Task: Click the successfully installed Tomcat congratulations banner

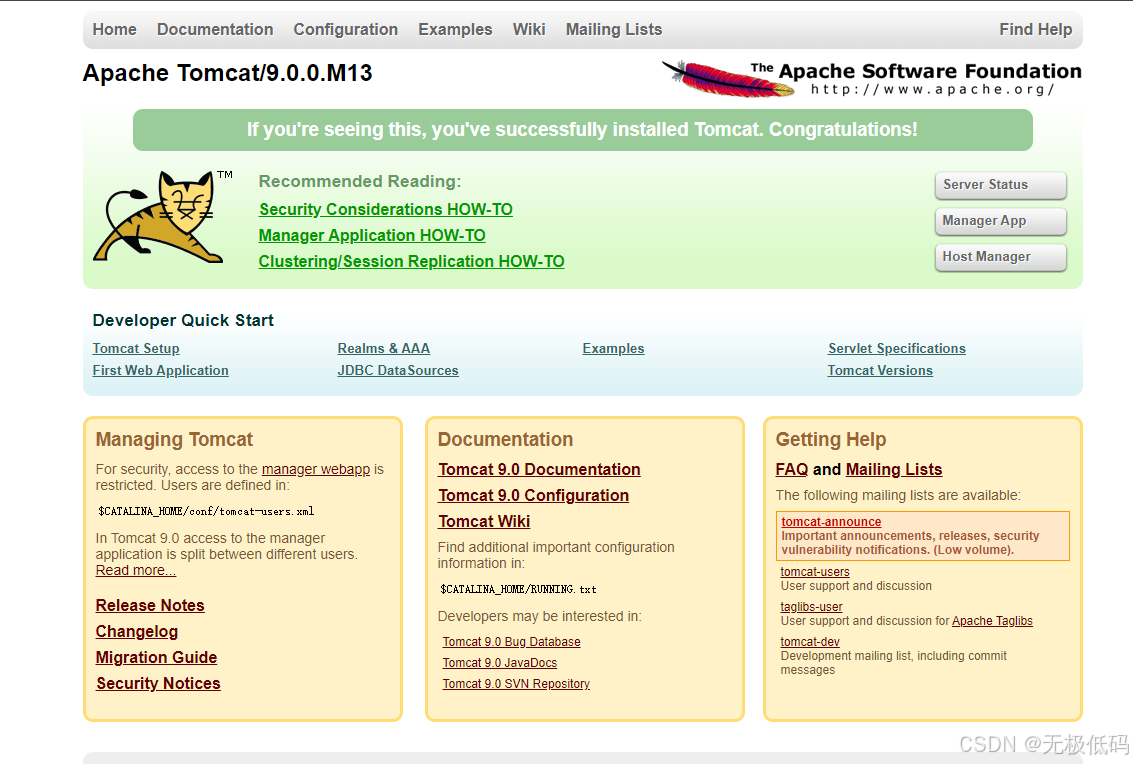Action: click(582, 130)
